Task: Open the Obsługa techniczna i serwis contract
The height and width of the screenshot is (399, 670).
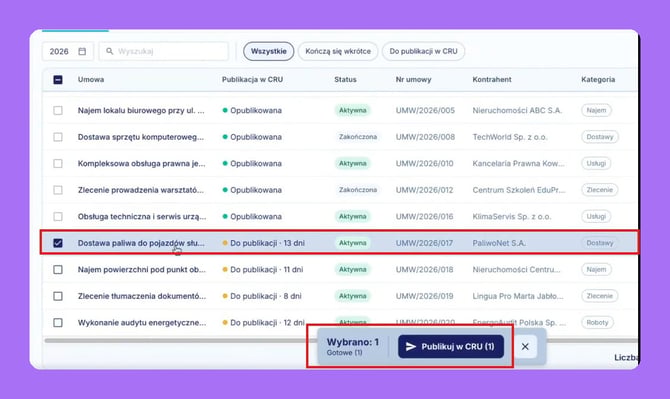Action: coord(142,216)
